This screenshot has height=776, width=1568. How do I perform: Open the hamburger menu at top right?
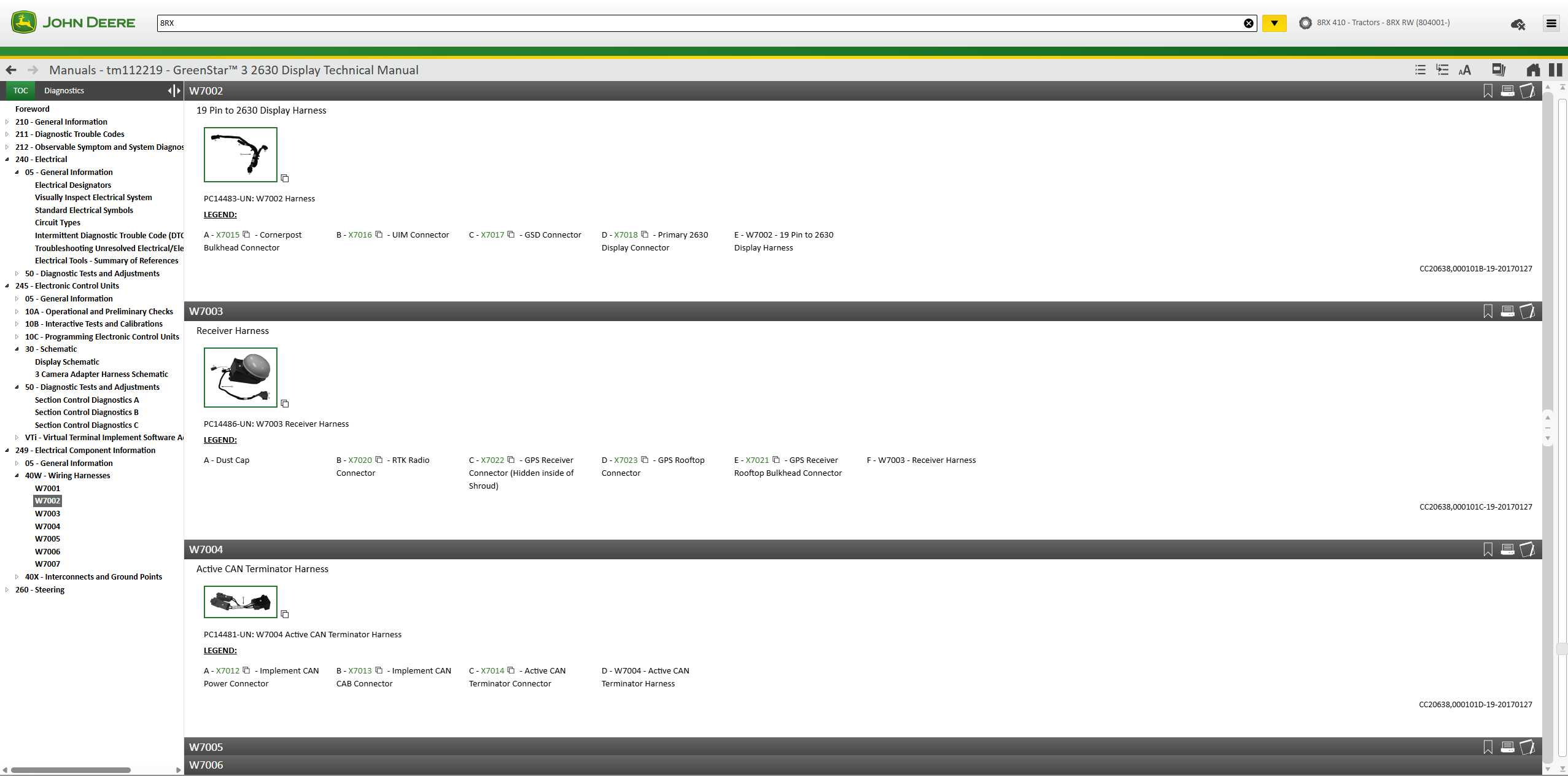click(1551, 23)
